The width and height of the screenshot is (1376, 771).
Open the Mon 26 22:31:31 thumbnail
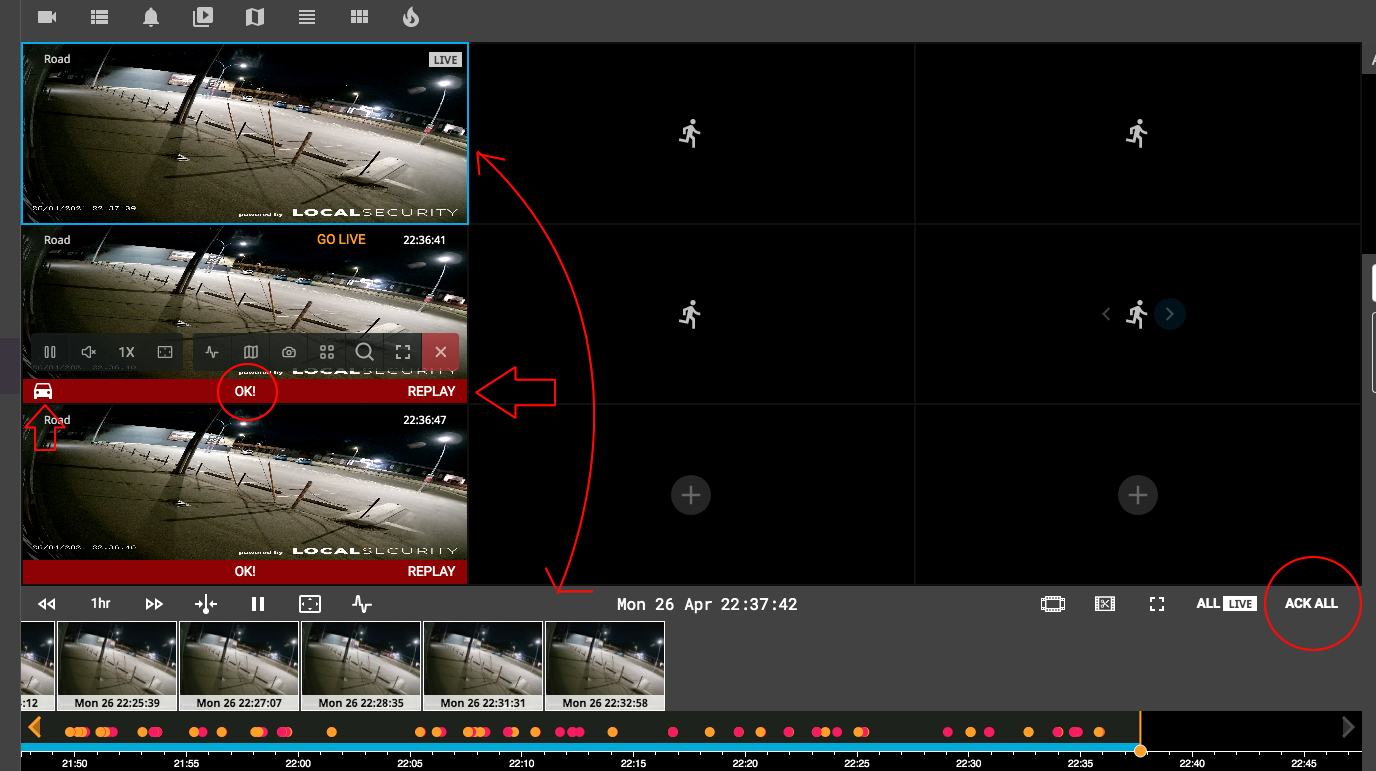483,666
